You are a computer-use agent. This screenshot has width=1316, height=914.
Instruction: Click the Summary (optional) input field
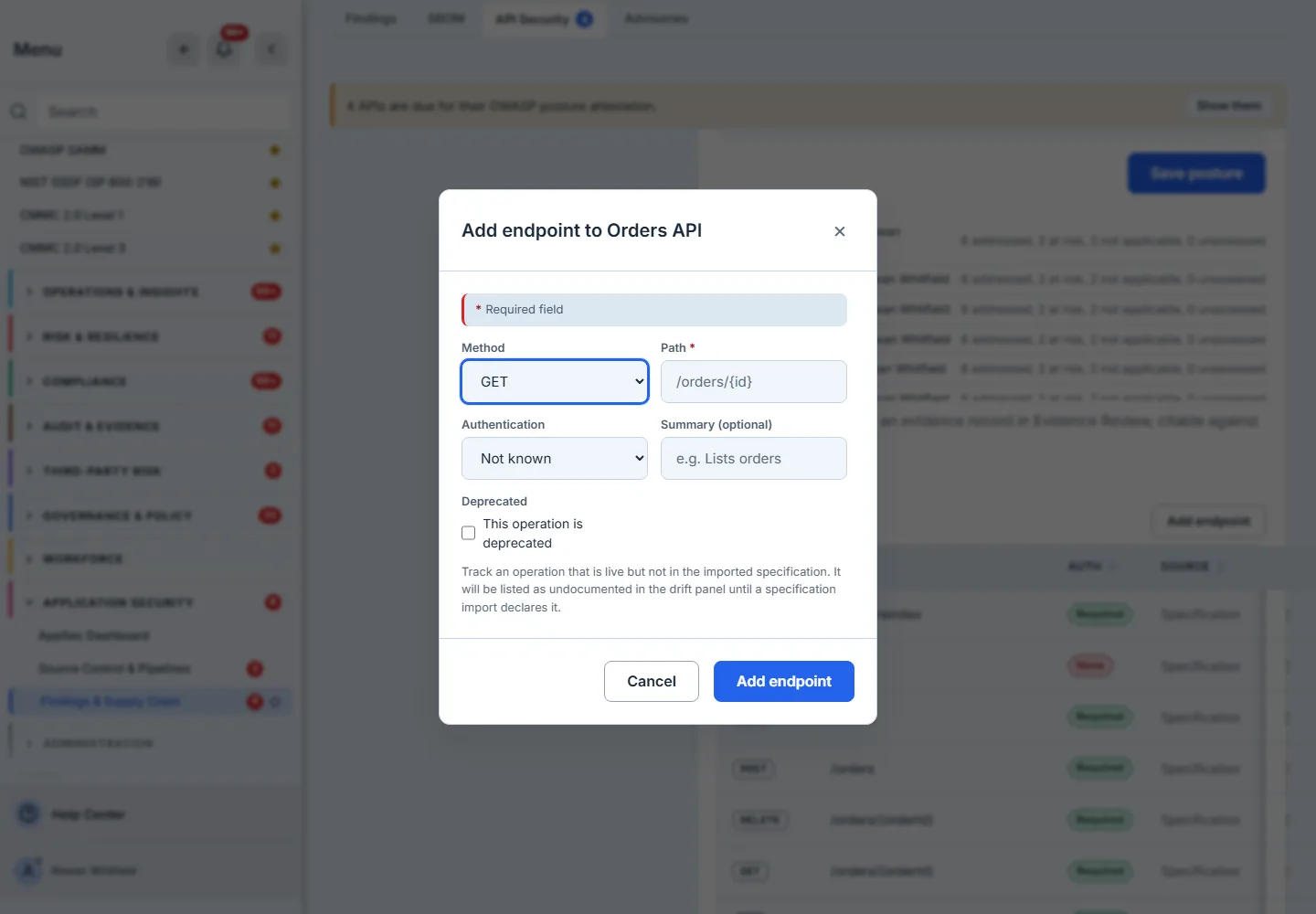(753, 458)
